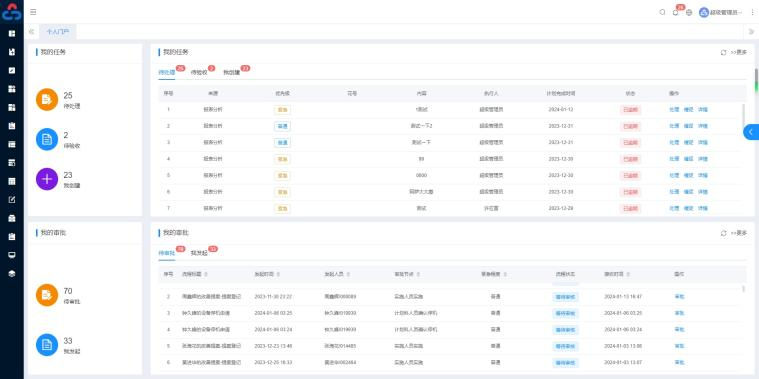Viewport: 759px width, 379px height.
Task: Click the content cell 0000 in task row 5
Action: coord(421,175)
